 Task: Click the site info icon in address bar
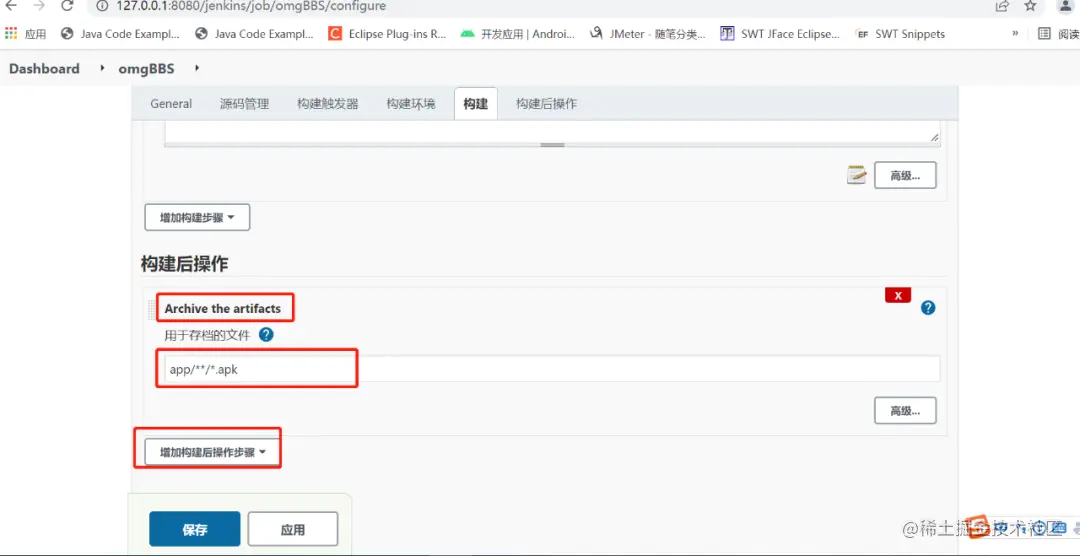point(103,6)
